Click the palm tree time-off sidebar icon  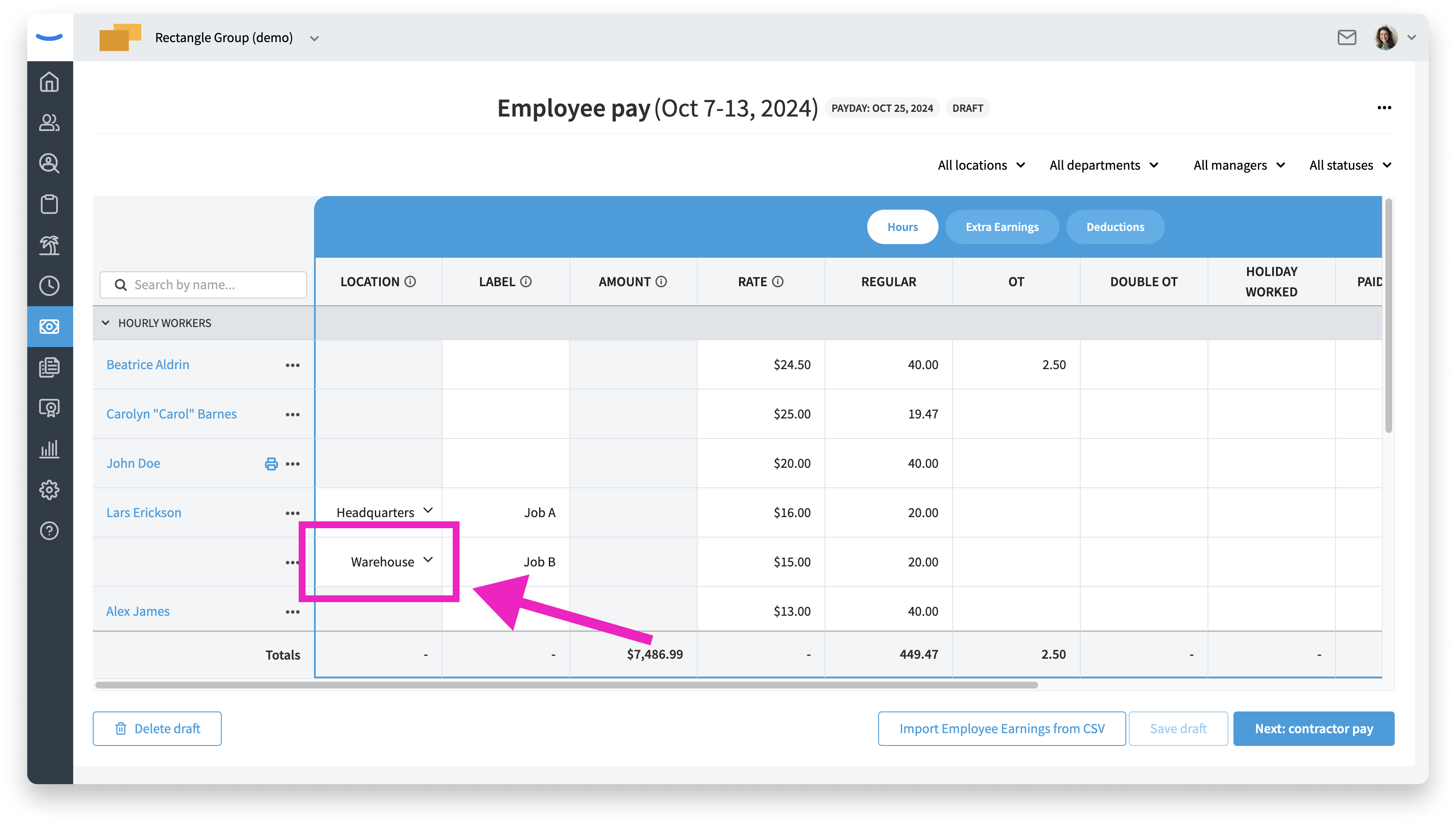point(49,245)
